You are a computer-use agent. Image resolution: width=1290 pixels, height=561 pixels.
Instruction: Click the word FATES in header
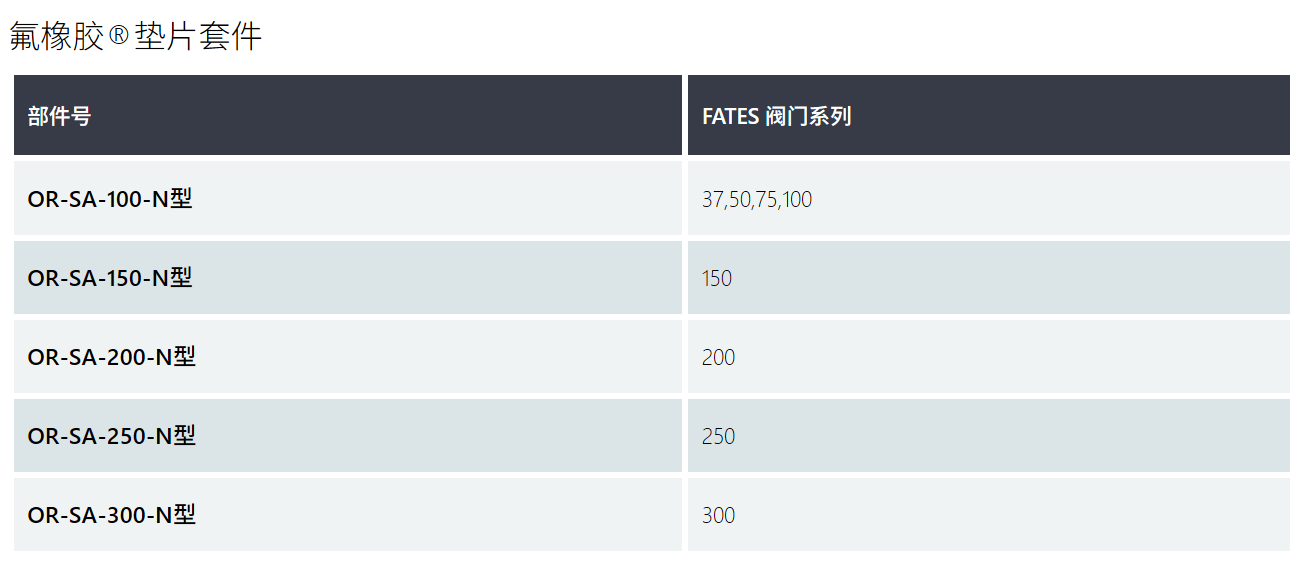point(730,116)
